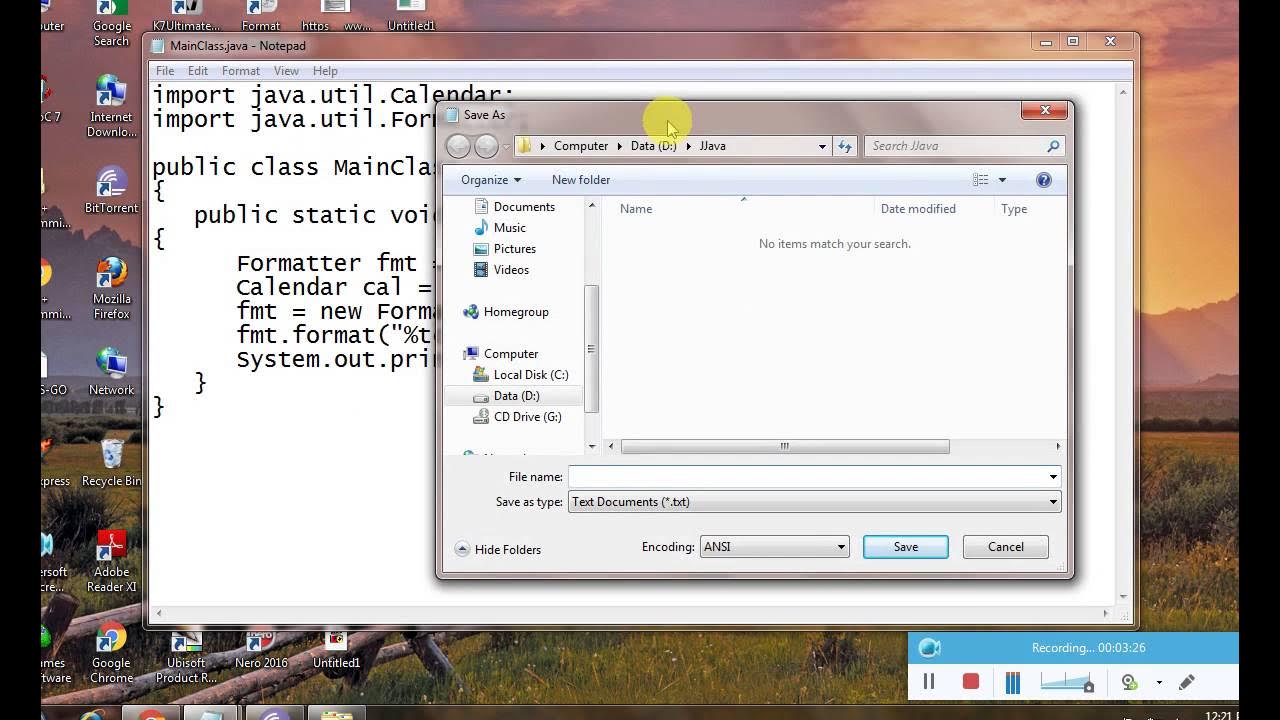This screenshot has width=1280, height=720.
Task: Click the Untitled1 icon next to Nero 2016
Action: point(336,650)
